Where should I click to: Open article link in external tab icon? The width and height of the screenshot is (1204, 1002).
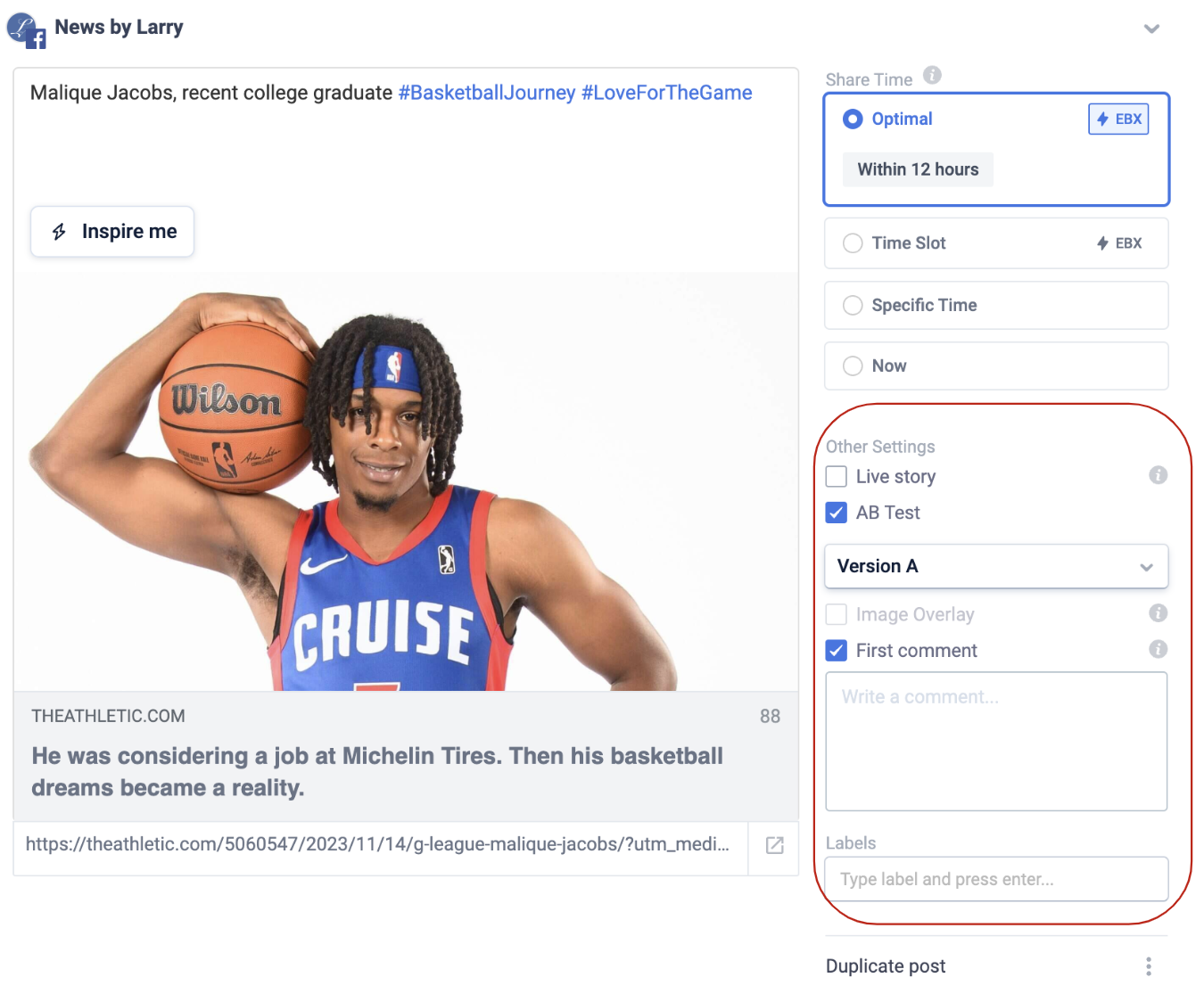coord(774,845)
